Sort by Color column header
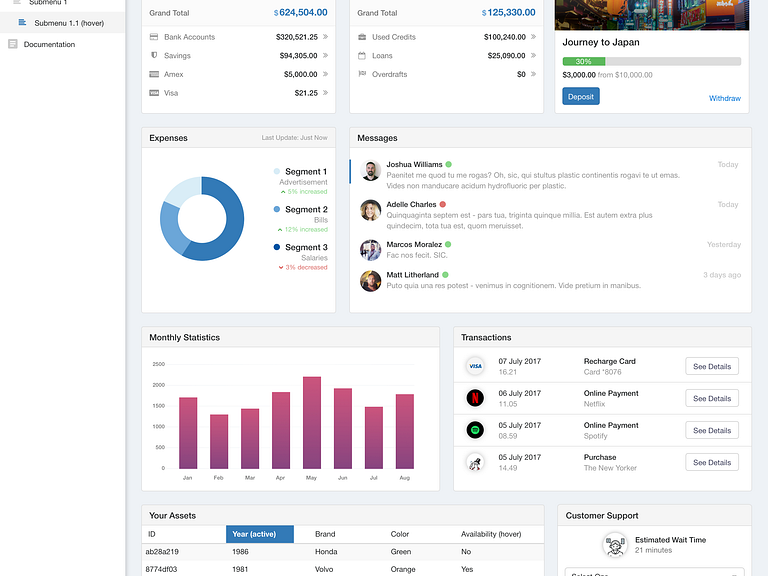This screenshot has width=768, height=576. point(400,534)
